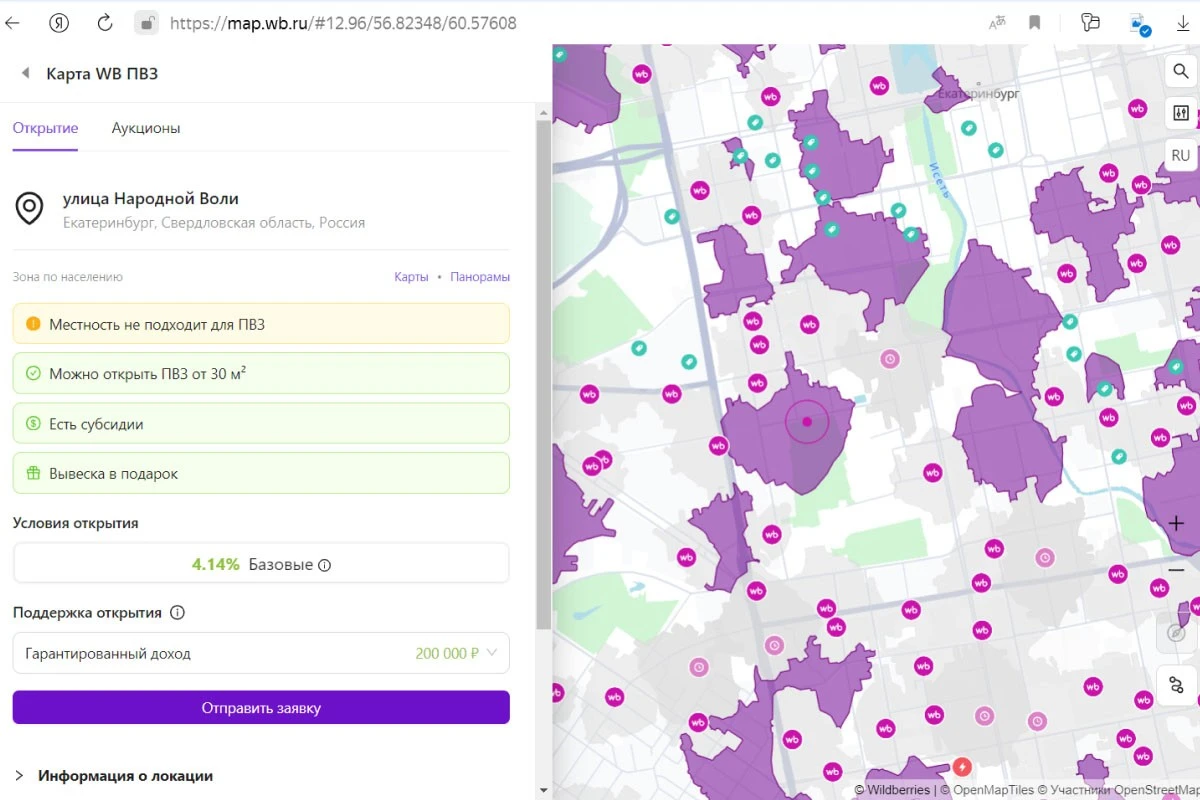Zoom in on the map

(1176, 523)
